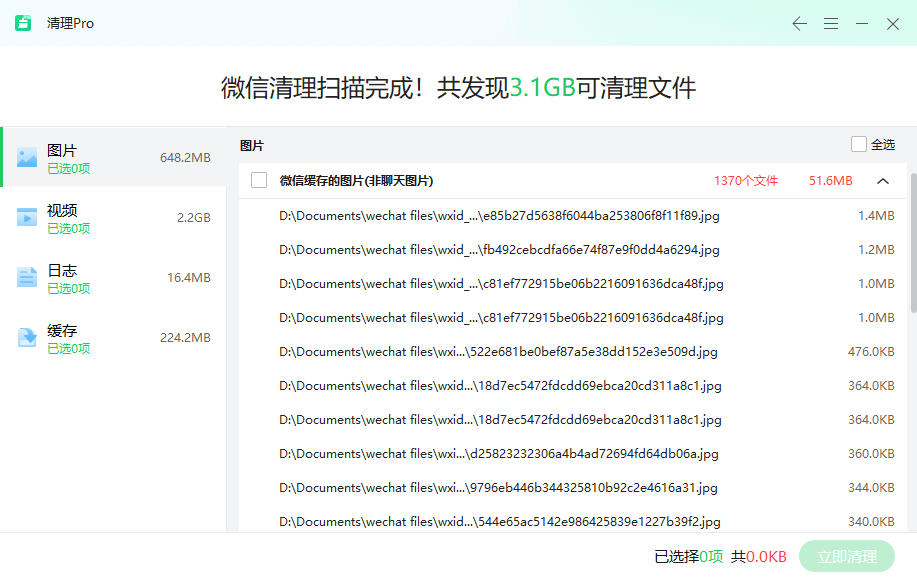The image size is (917, 580).
Task: Click the 648.2MB size of 图片
Action: pyautogui.click(x=185, y=158)
